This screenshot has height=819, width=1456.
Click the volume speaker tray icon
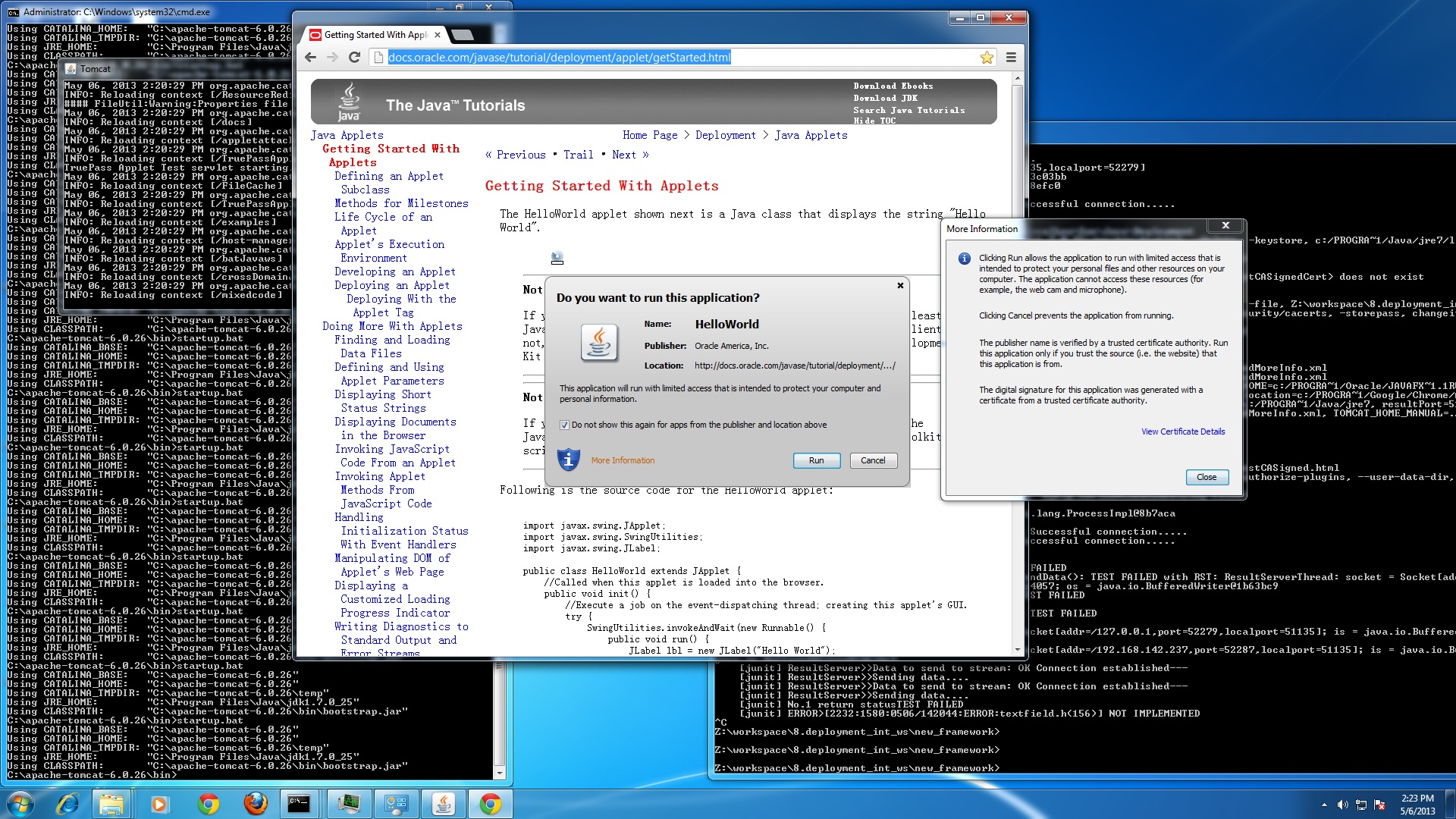click(1342, 805)
